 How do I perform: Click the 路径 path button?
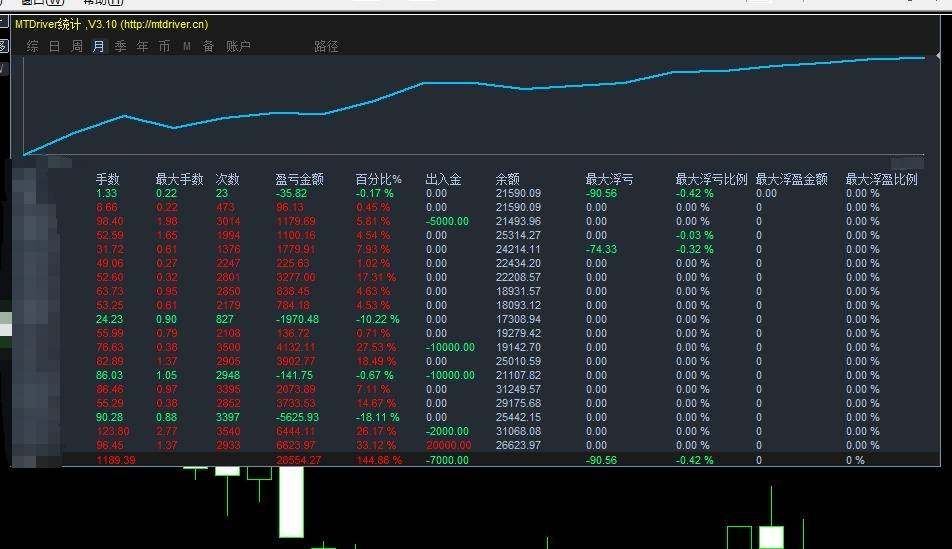coord(326,46)
